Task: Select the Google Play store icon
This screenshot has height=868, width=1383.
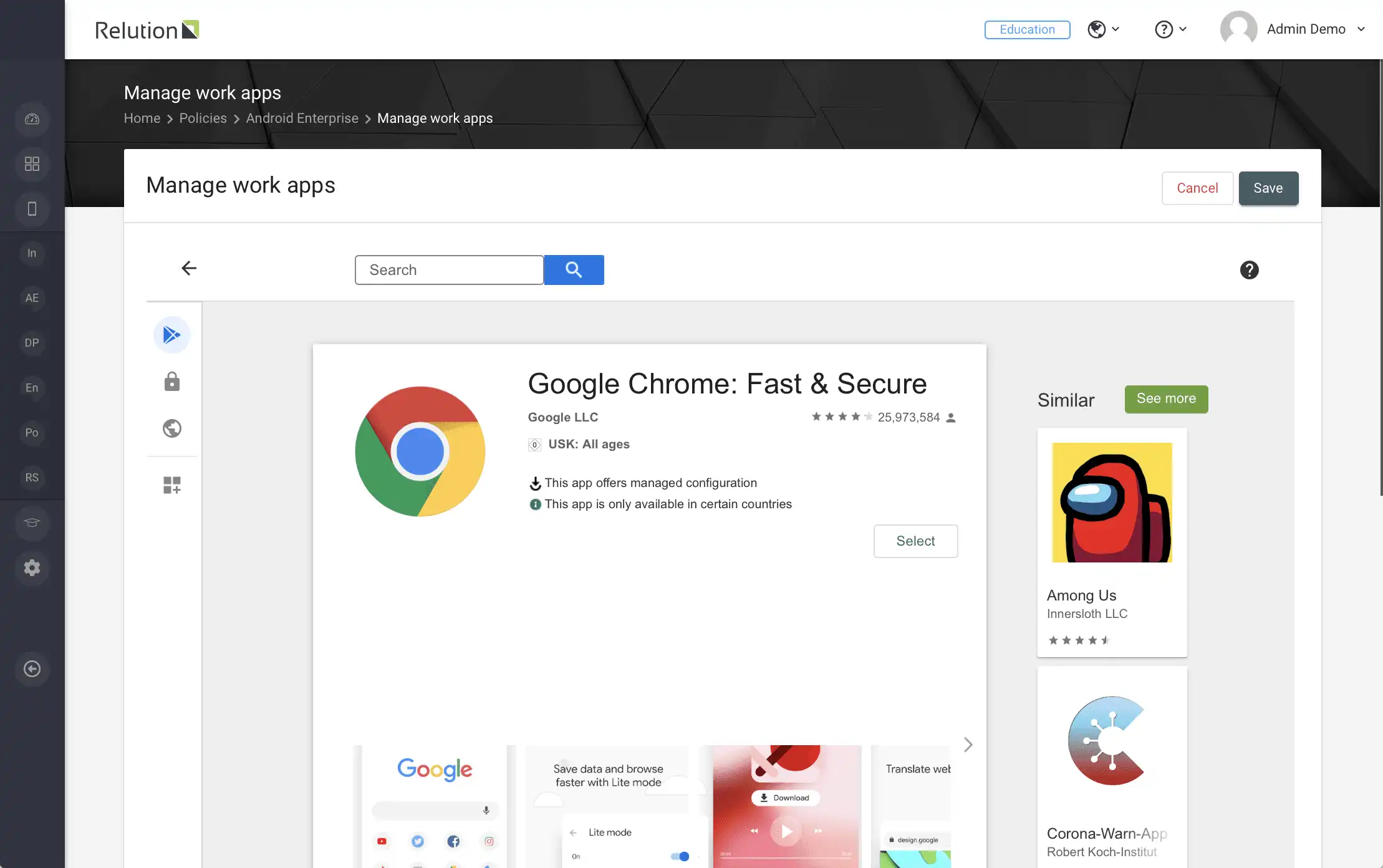Action: tap(171, 335)
